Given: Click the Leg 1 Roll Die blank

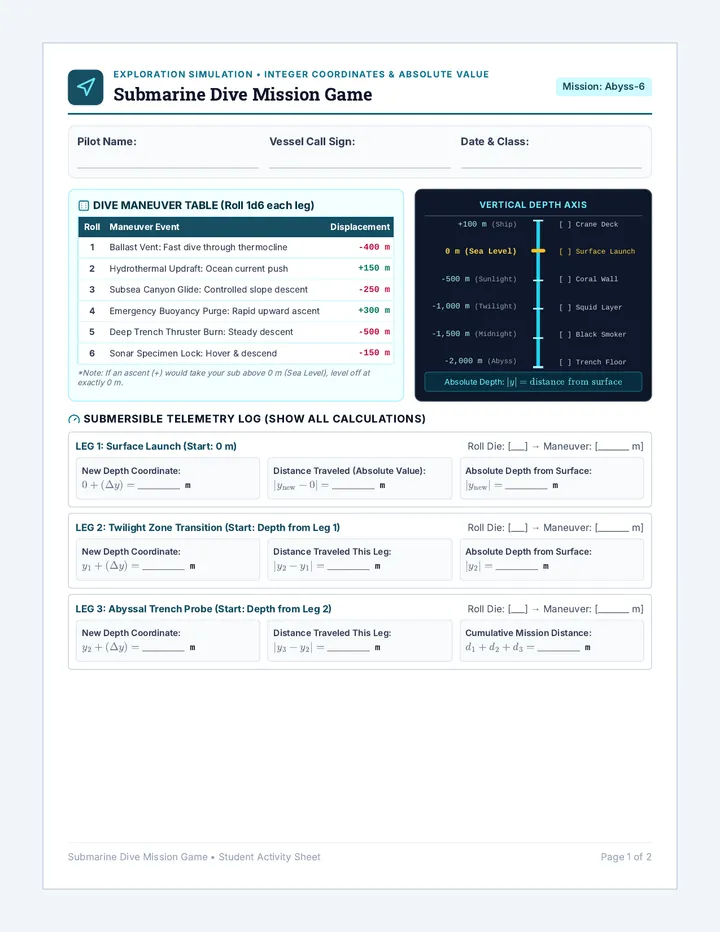Looking at the screenshot, I should 518,447.
